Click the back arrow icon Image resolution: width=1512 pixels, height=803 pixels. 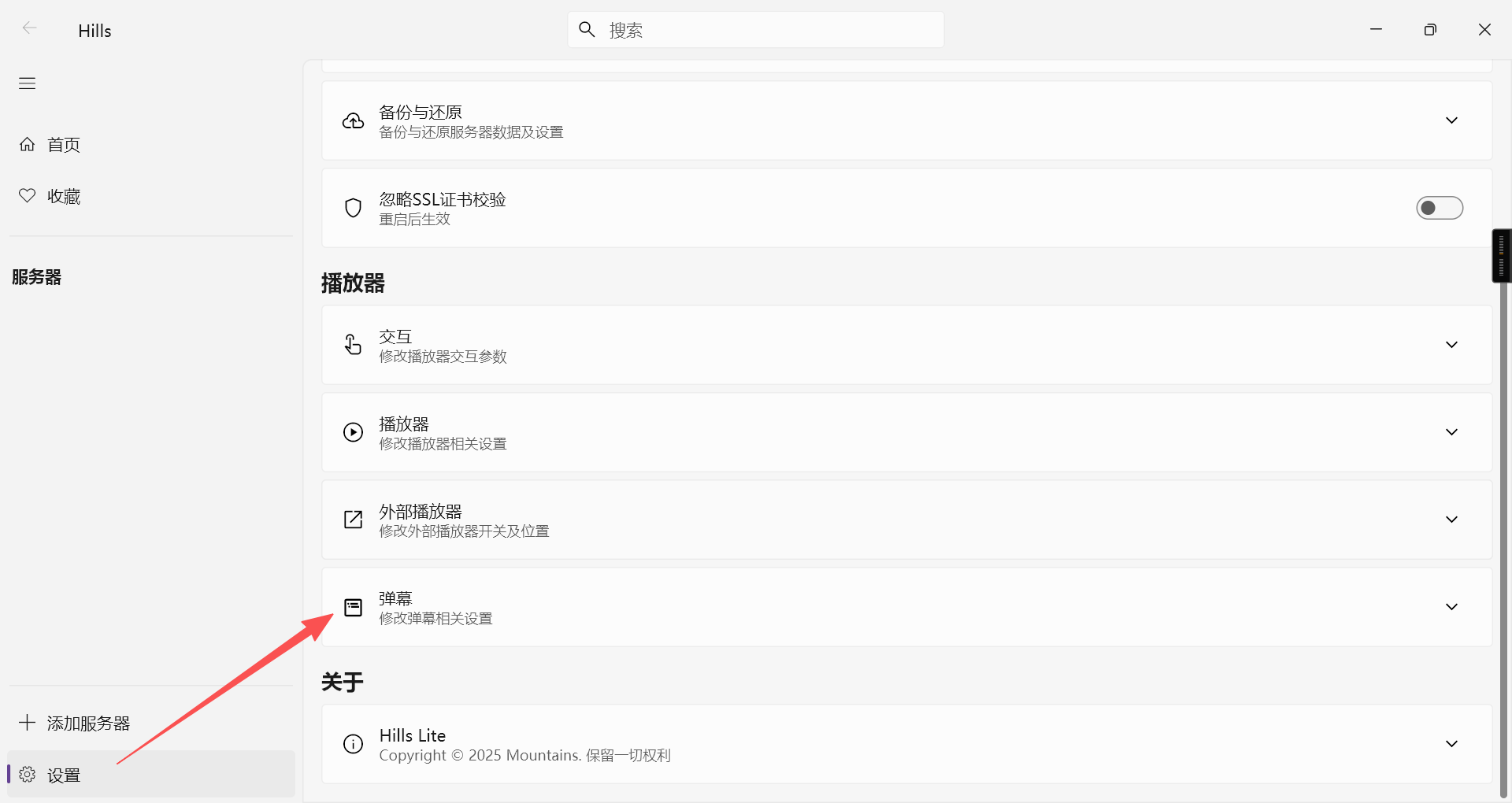tap(29, 29)
